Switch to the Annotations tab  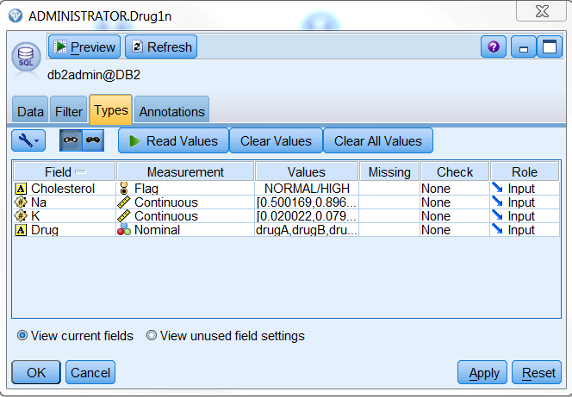172,109
